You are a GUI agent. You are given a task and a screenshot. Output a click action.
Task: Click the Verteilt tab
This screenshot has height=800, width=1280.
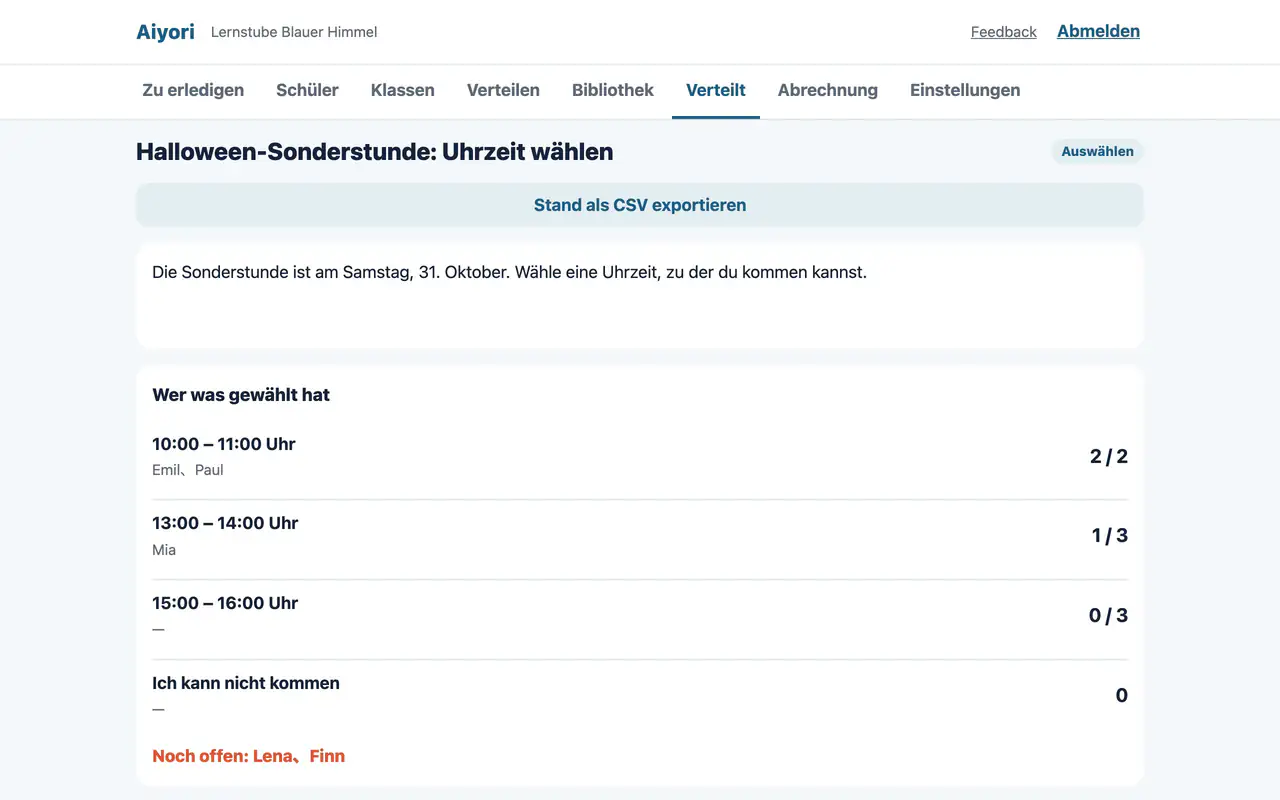(x=716, y=90)
